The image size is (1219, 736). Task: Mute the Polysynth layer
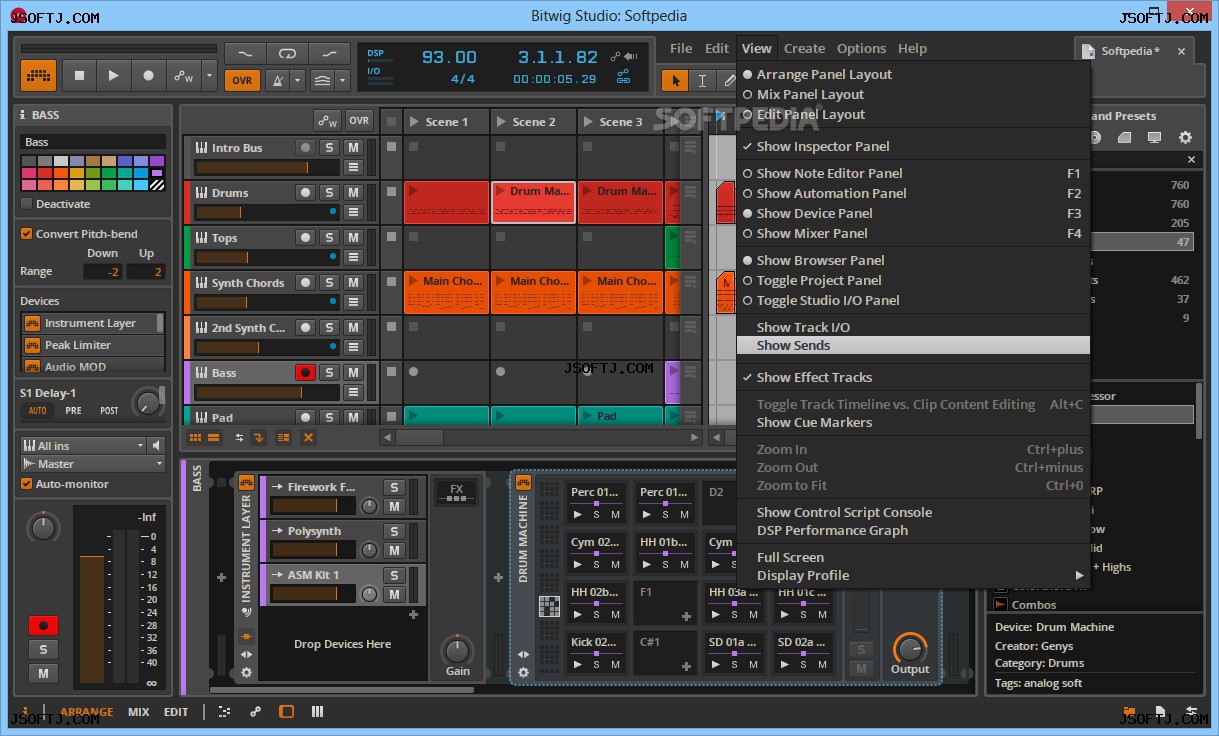(x=394, y=550)
